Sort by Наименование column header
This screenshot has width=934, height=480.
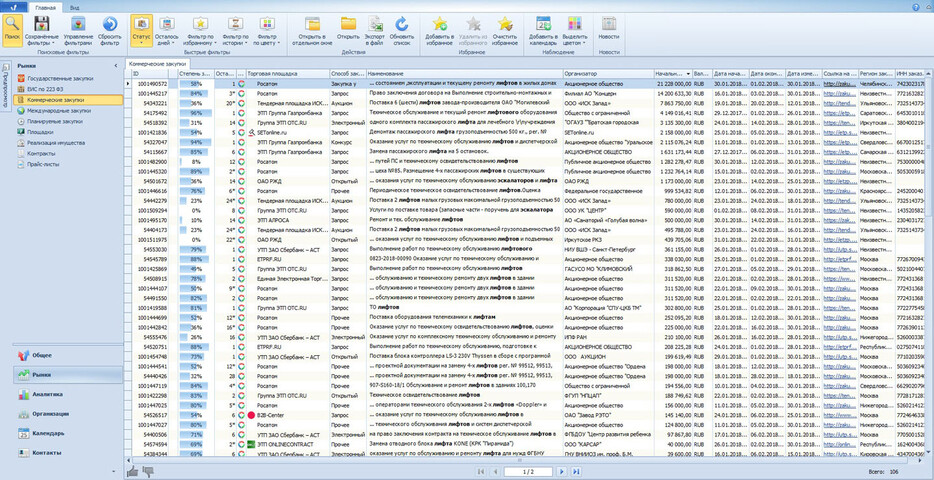pyautogui.click(x=463, y=73)
